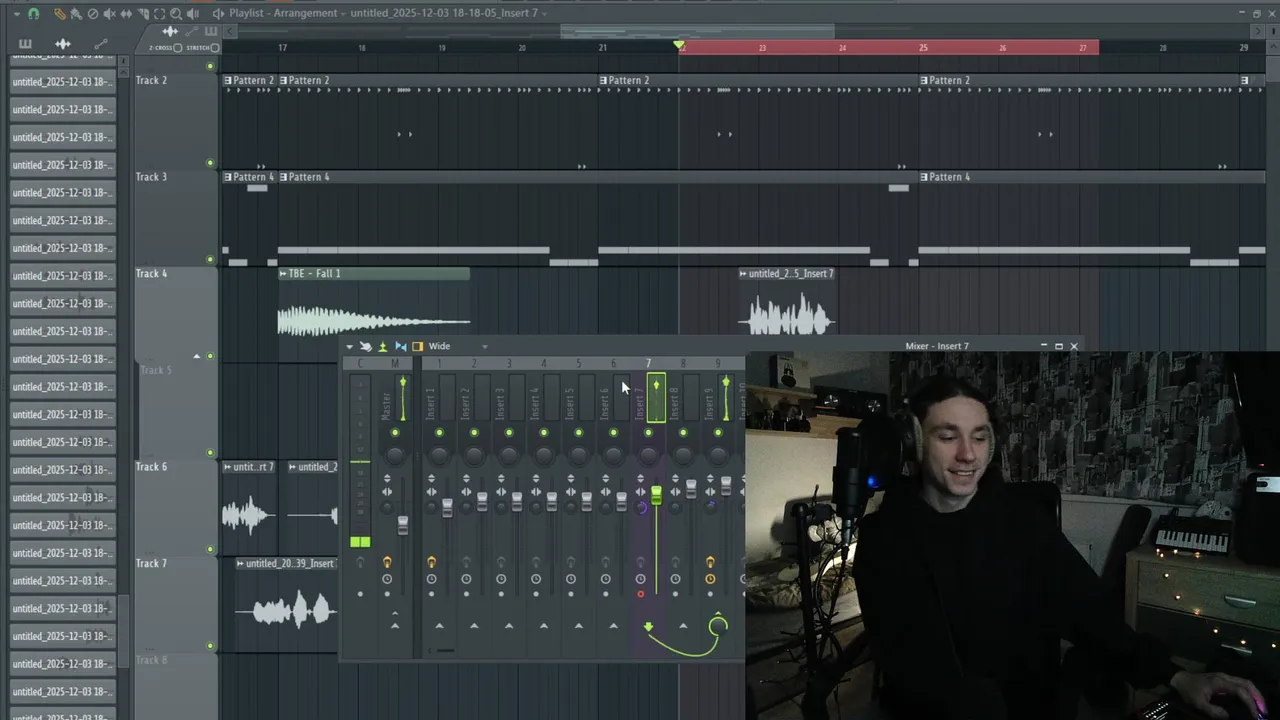
Task: Click the speaker icon before Playlist title
Action: point(218,13)
